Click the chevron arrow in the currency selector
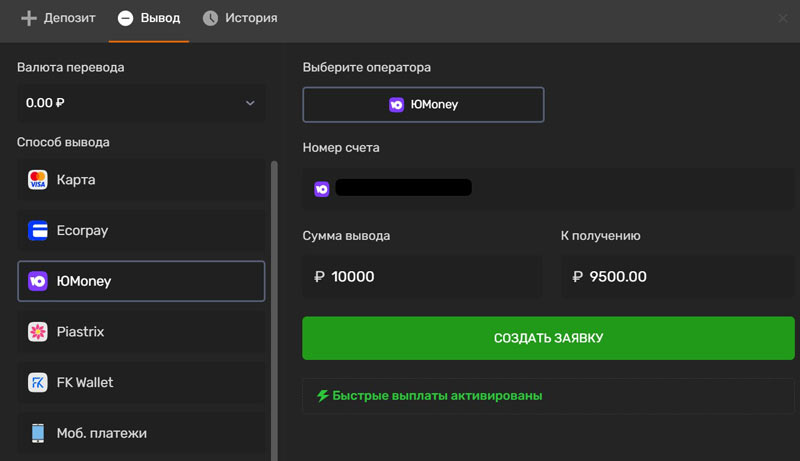The height and width of the screenshot is (461, 800). [x=250, y=103]
